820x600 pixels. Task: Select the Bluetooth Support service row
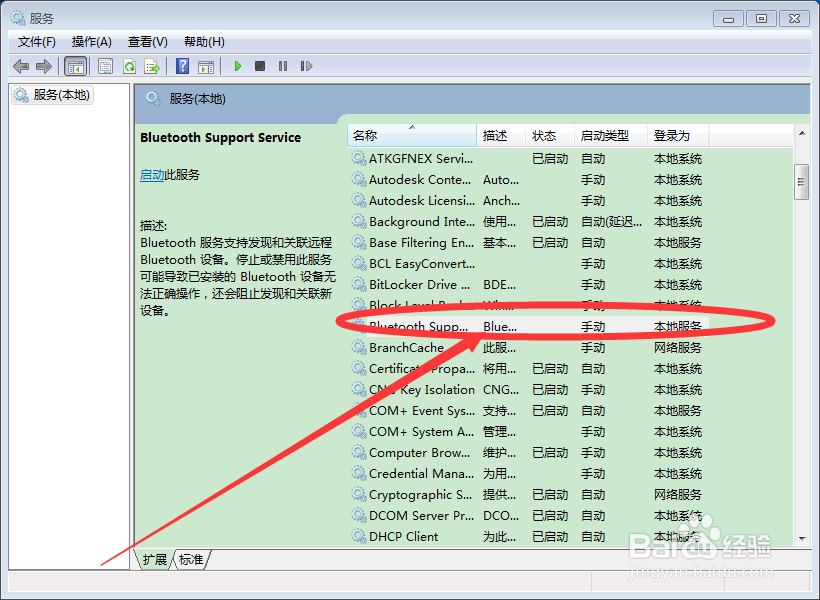(x=528, y=326)
